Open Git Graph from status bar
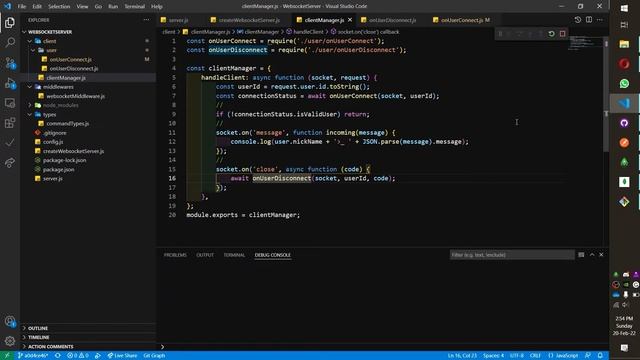This screenshot has width=640, height=360. 154,356
